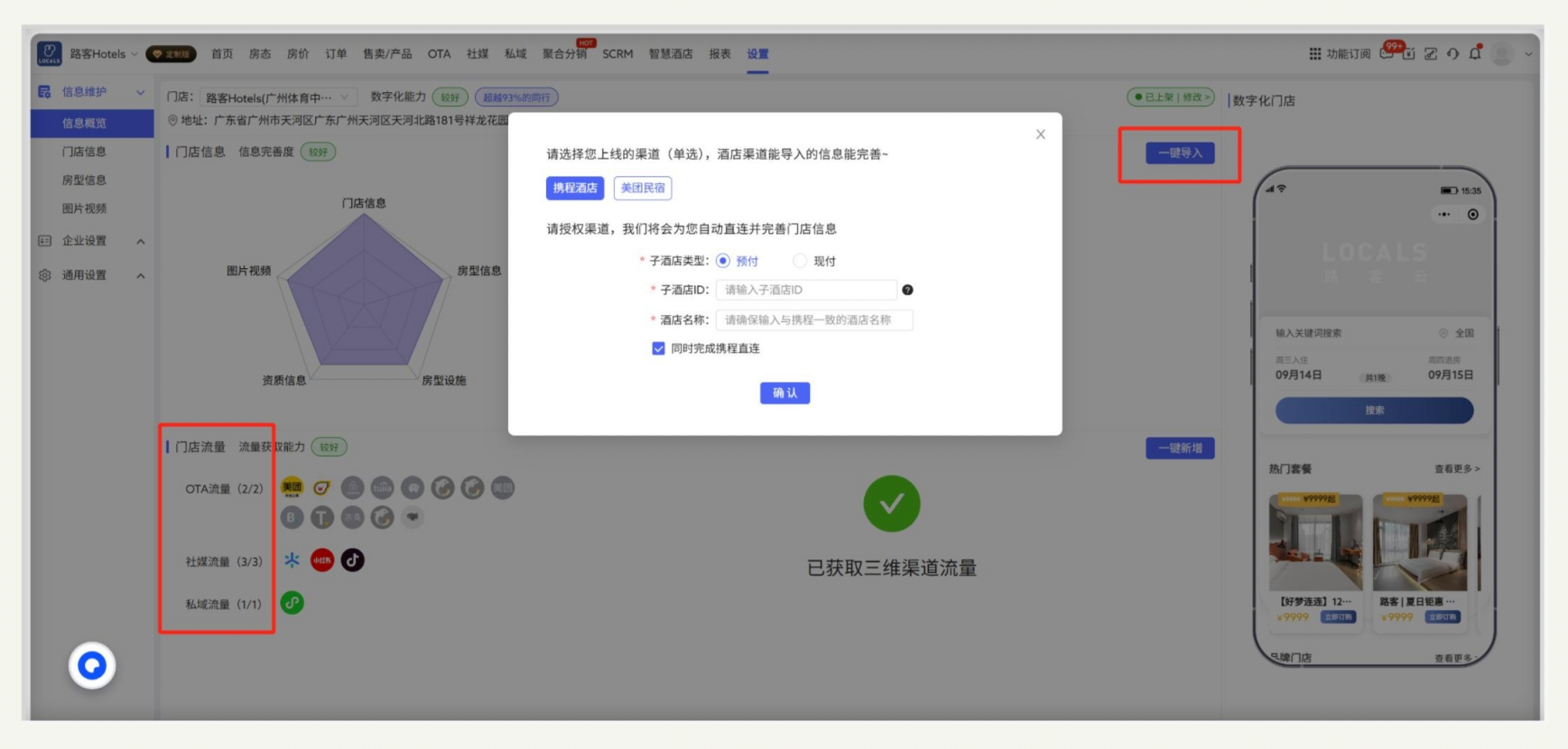This screenshot has height=749, width=1568.
Task: Click the Fliggy pig OTA icon
Action: tap(321, 488)
